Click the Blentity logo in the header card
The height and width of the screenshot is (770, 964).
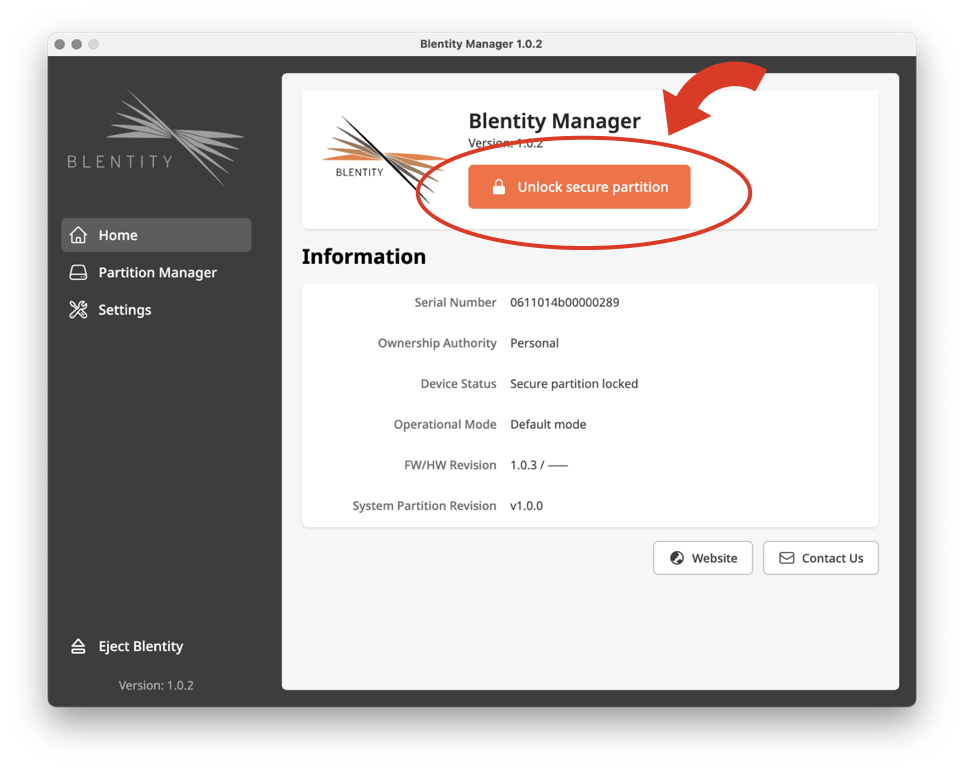click(x=384, y=159)
